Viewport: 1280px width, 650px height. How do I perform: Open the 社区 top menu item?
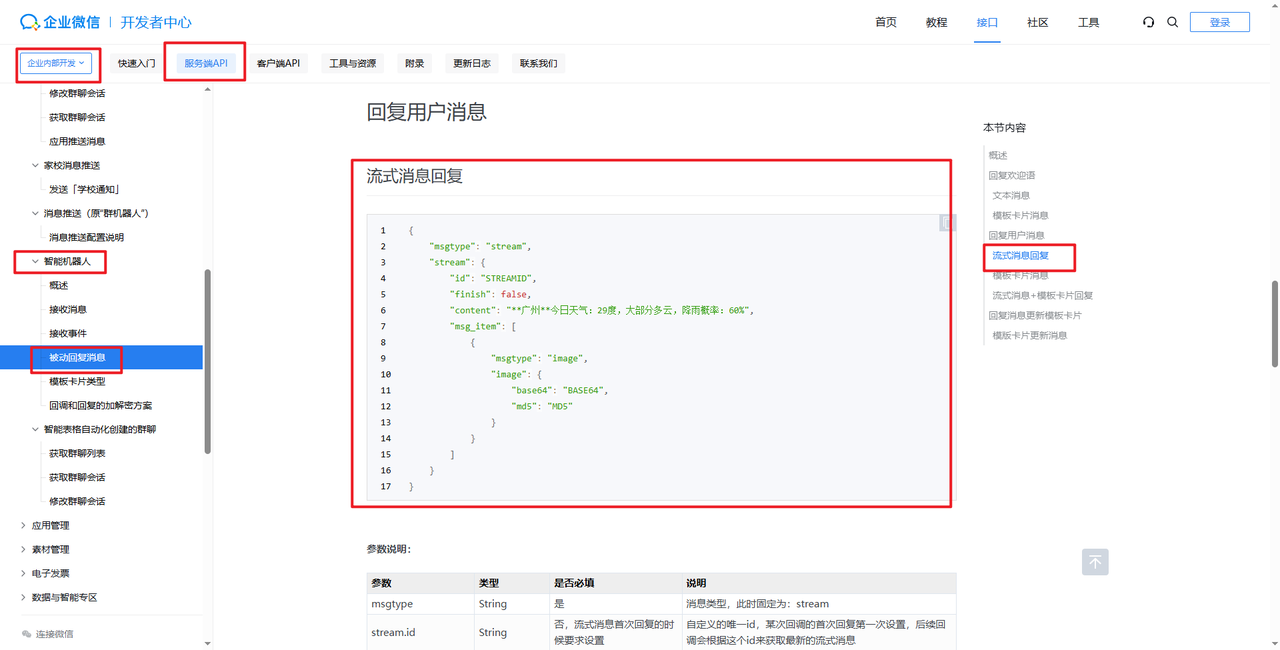pos(1037,22)
